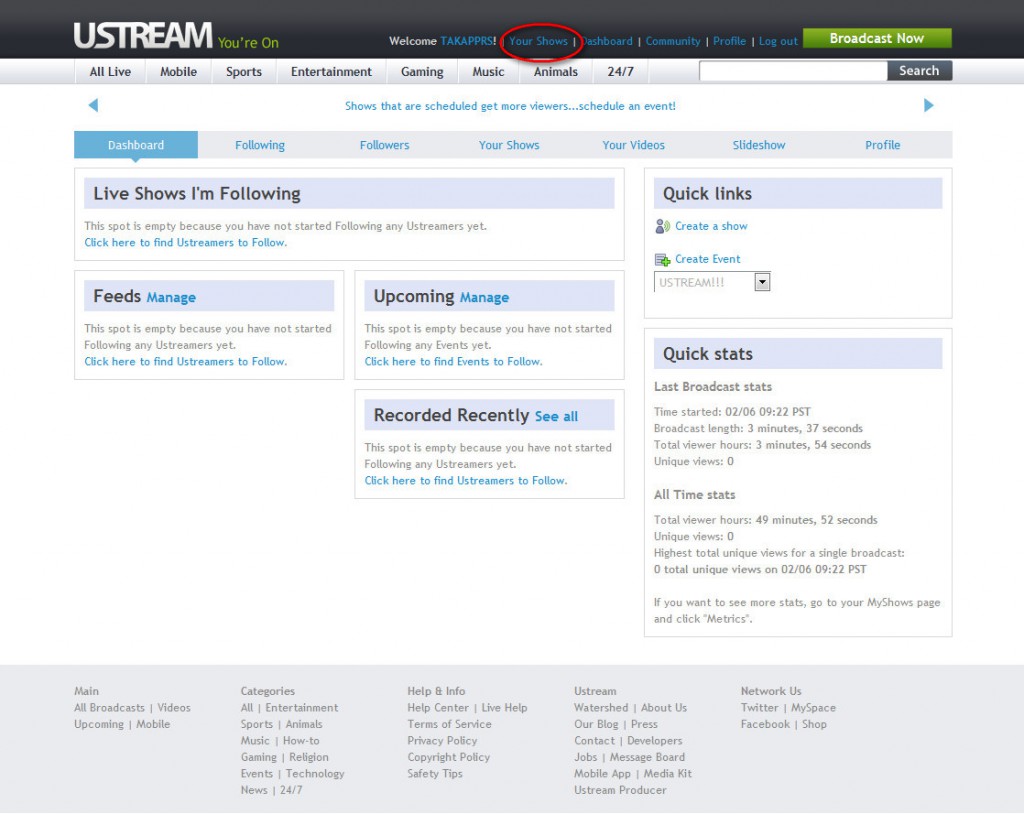Open Gaming category in navigation bar
1024x814 pixels.
tap(422, 72)
